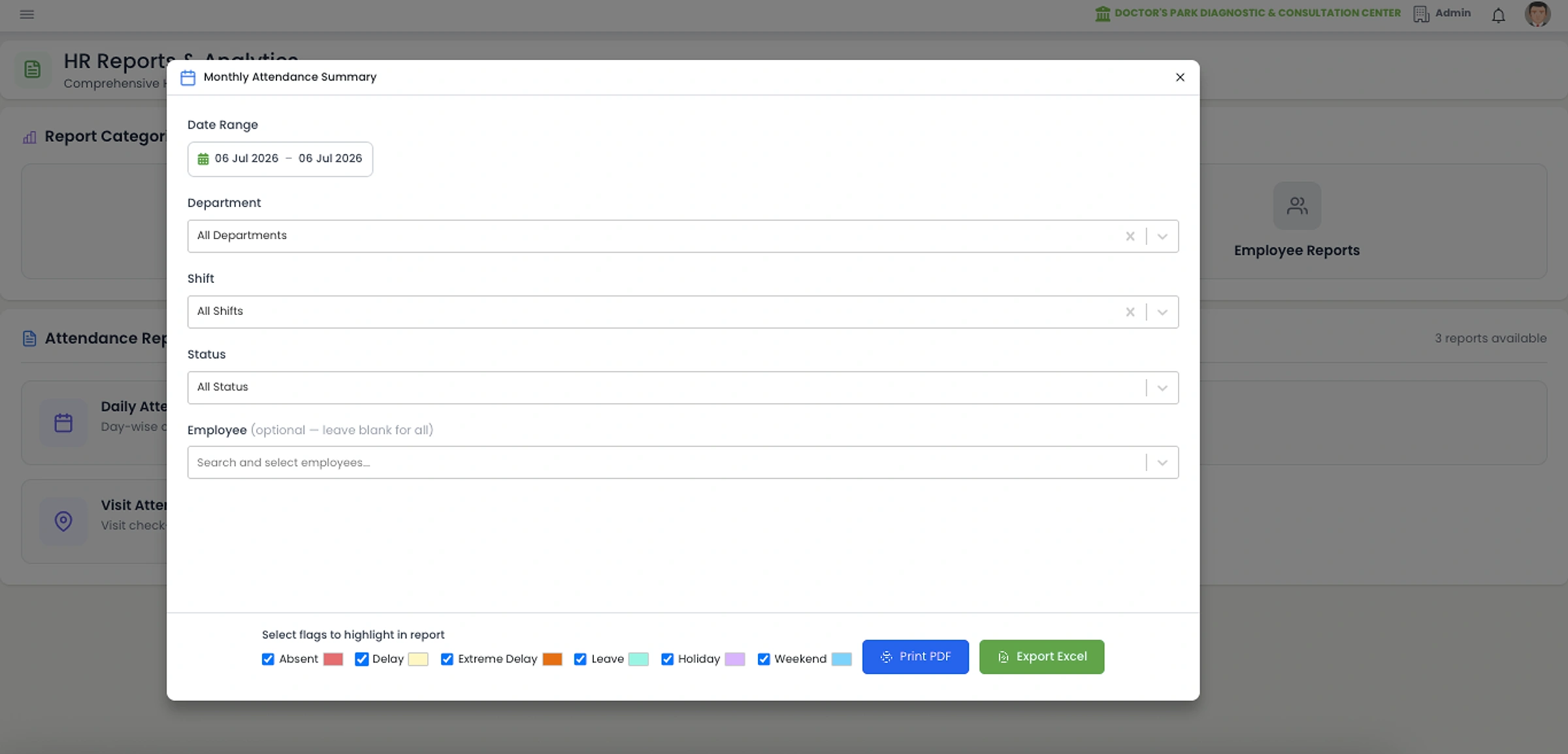Click the Delay yellow color swatch
This screenshot has width=1568, height=754.
click(418, 659)
